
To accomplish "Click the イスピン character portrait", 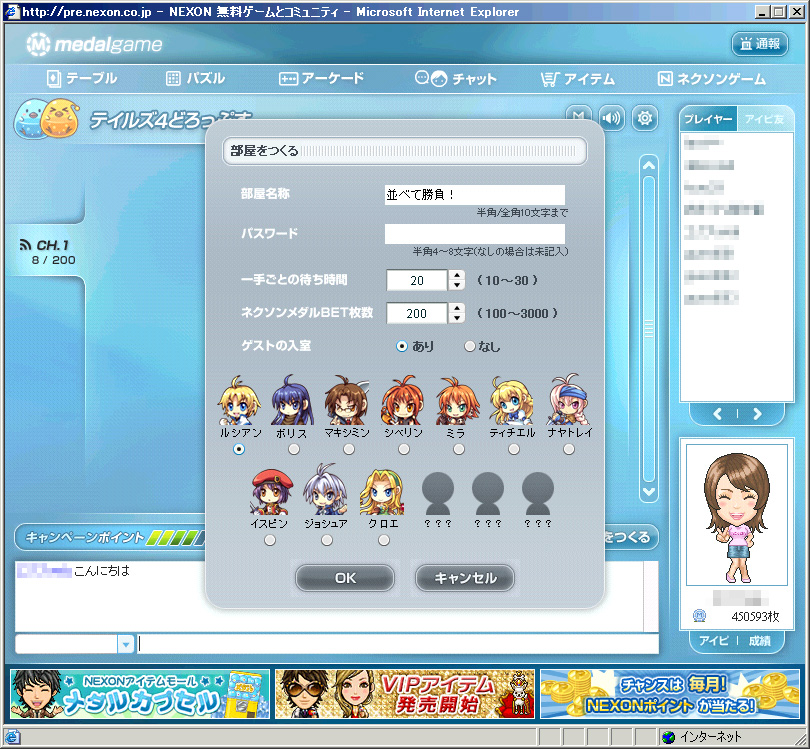I will [271, 491].
